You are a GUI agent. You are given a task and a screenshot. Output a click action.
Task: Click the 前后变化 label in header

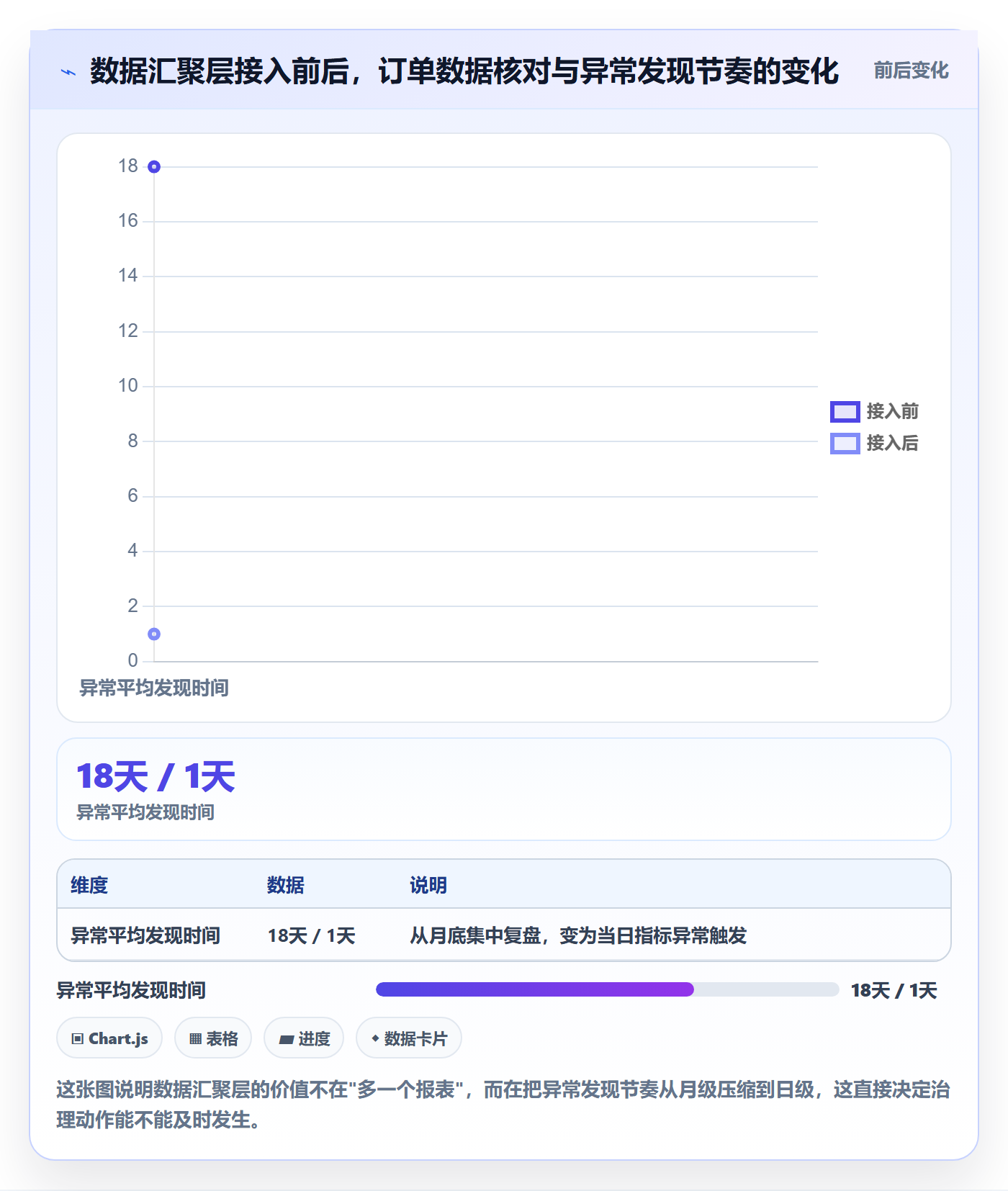911,71
